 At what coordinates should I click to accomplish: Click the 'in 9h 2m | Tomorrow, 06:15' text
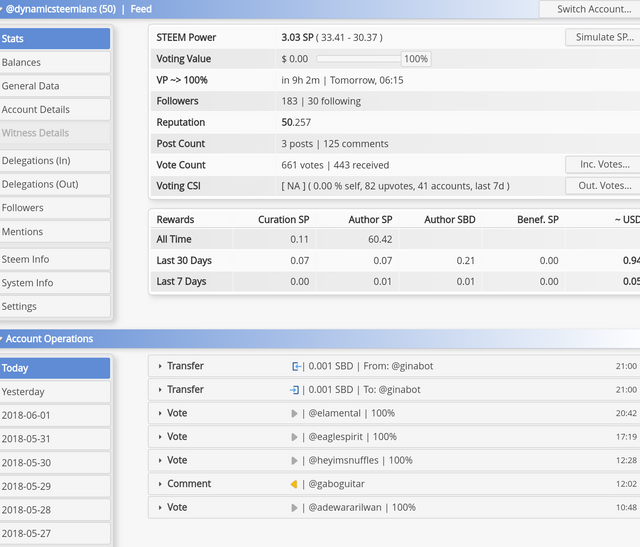342,80
